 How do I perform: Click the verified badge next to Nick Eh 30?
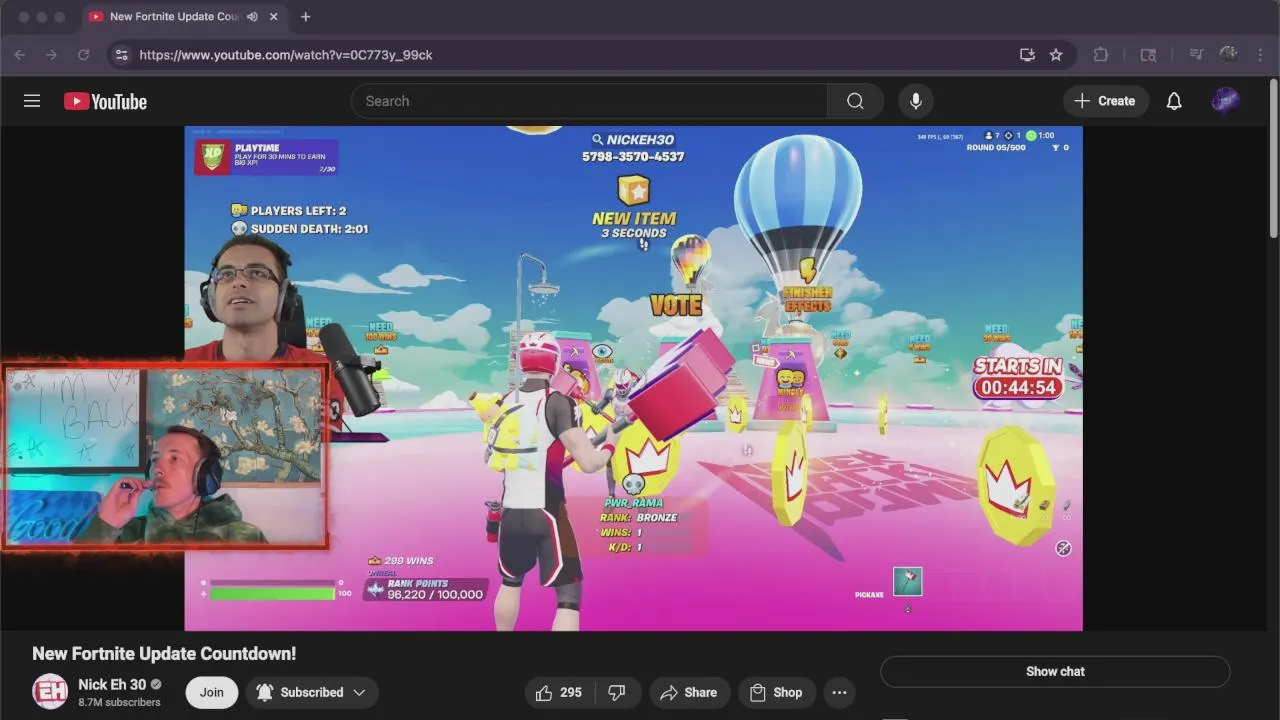pos(156,685)
